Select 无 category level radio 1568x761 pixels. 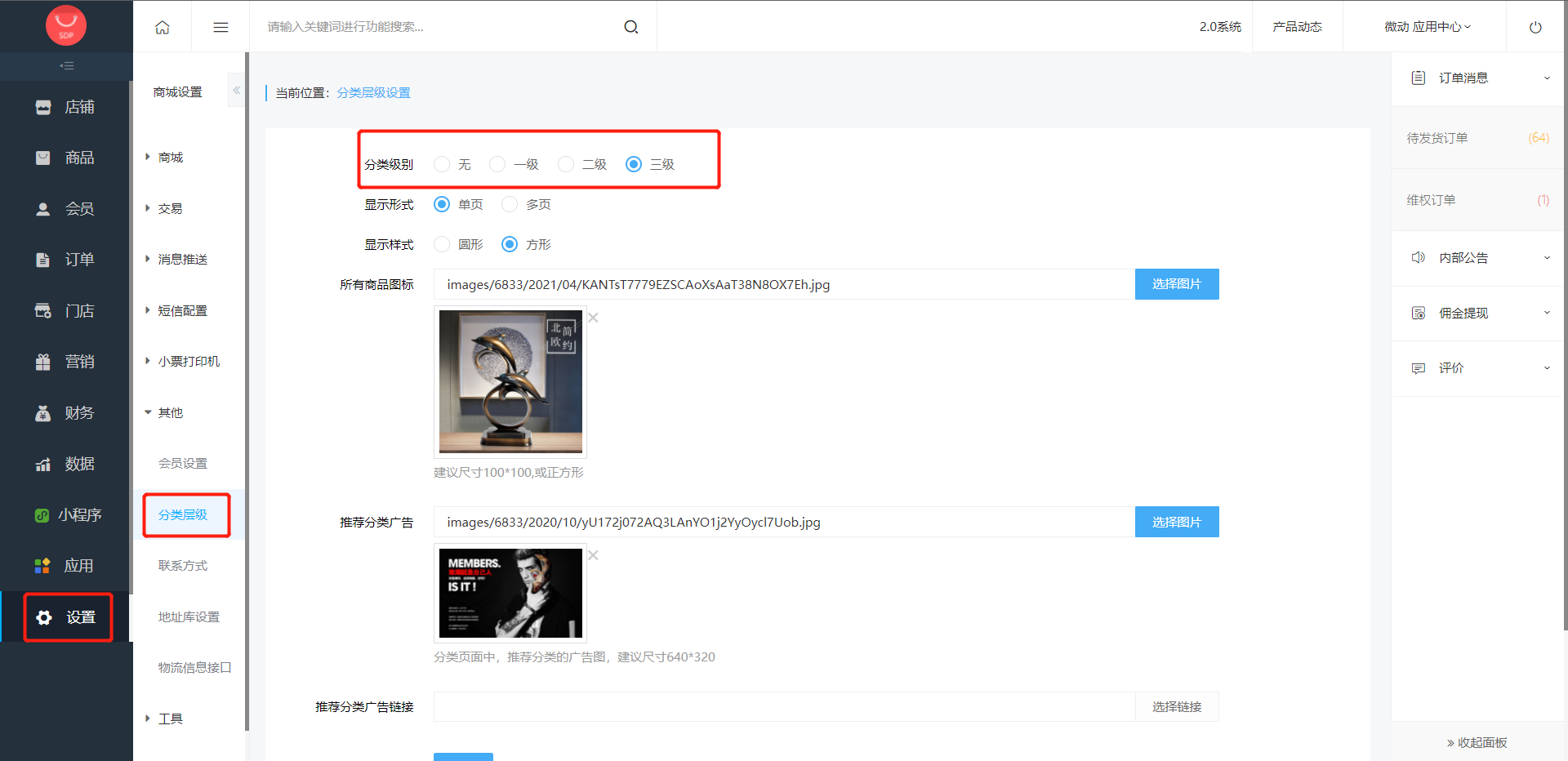(442, 164)
